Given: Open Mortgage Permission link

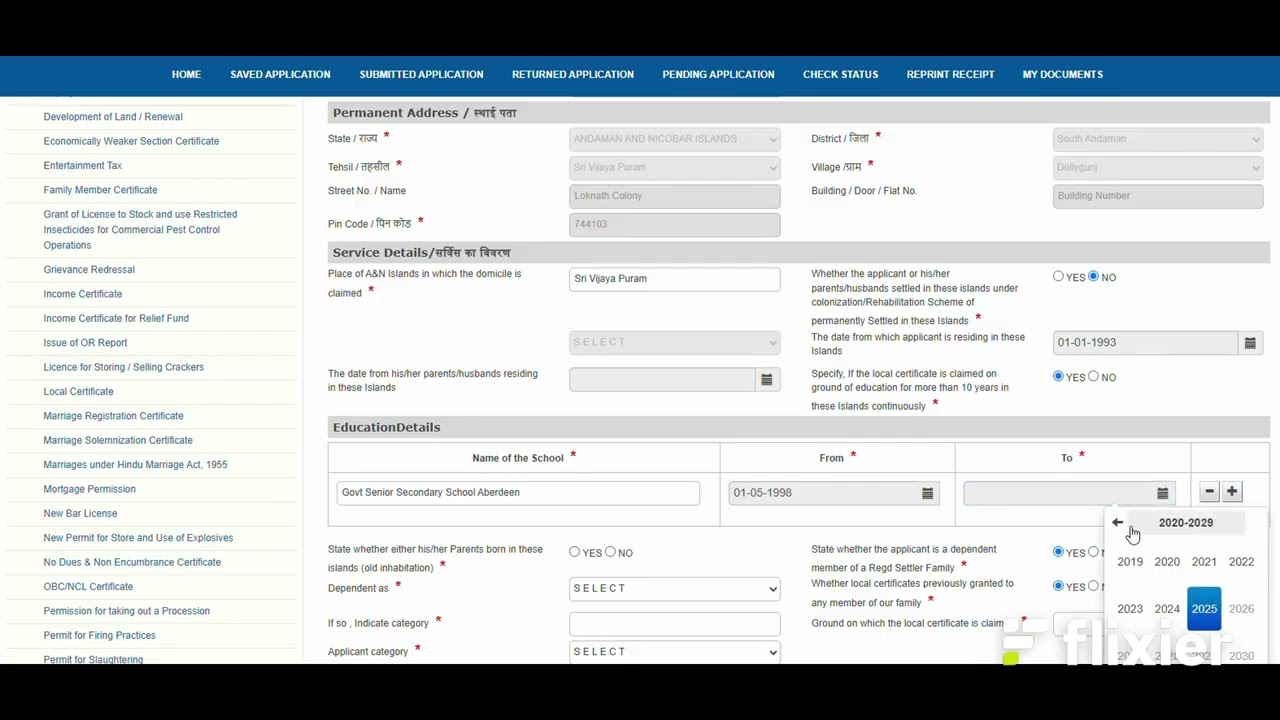Looking at the screenshot, I should coord(89,489).
